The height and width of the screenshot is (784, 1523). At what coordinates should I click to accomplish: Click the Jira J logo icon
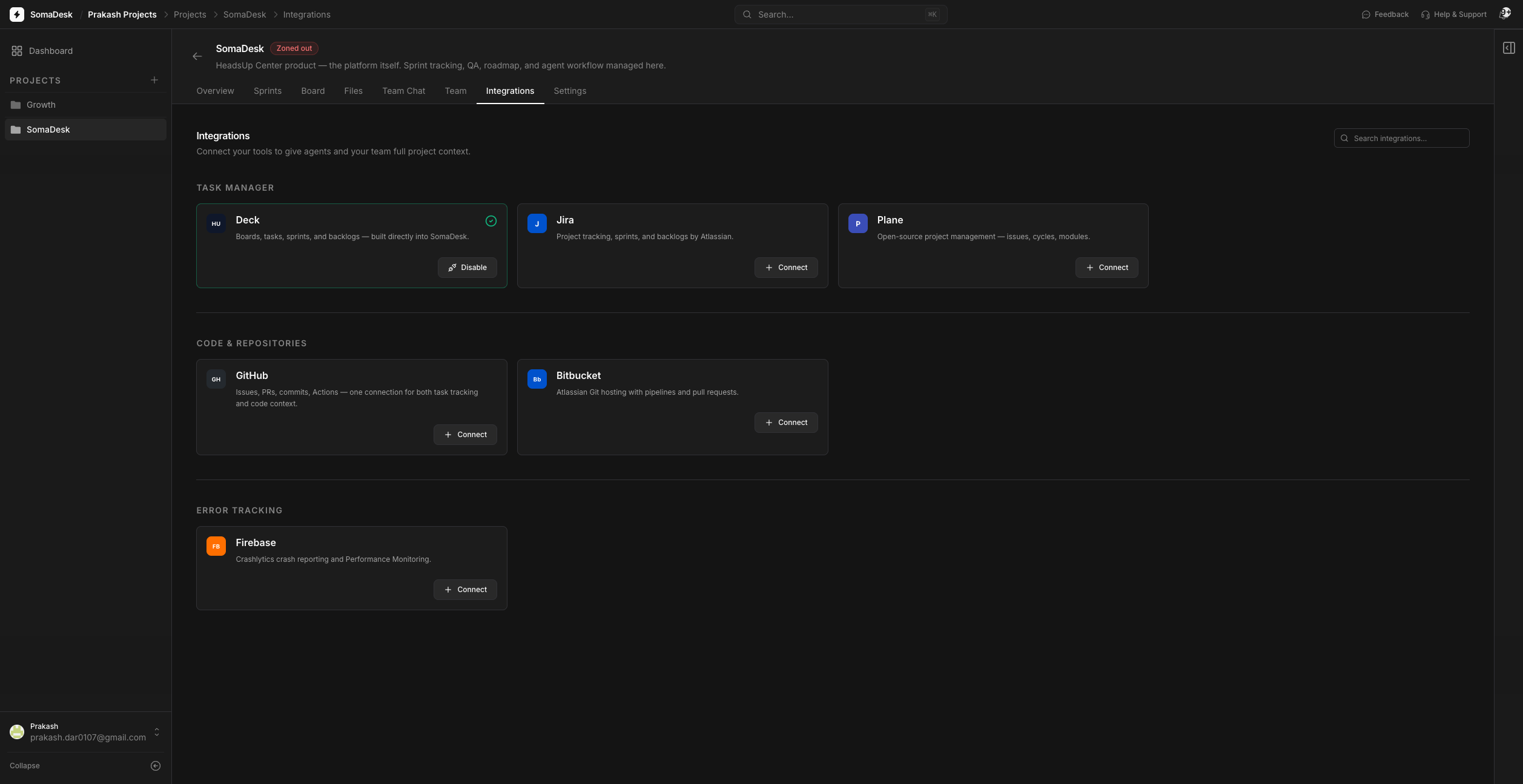537,223
